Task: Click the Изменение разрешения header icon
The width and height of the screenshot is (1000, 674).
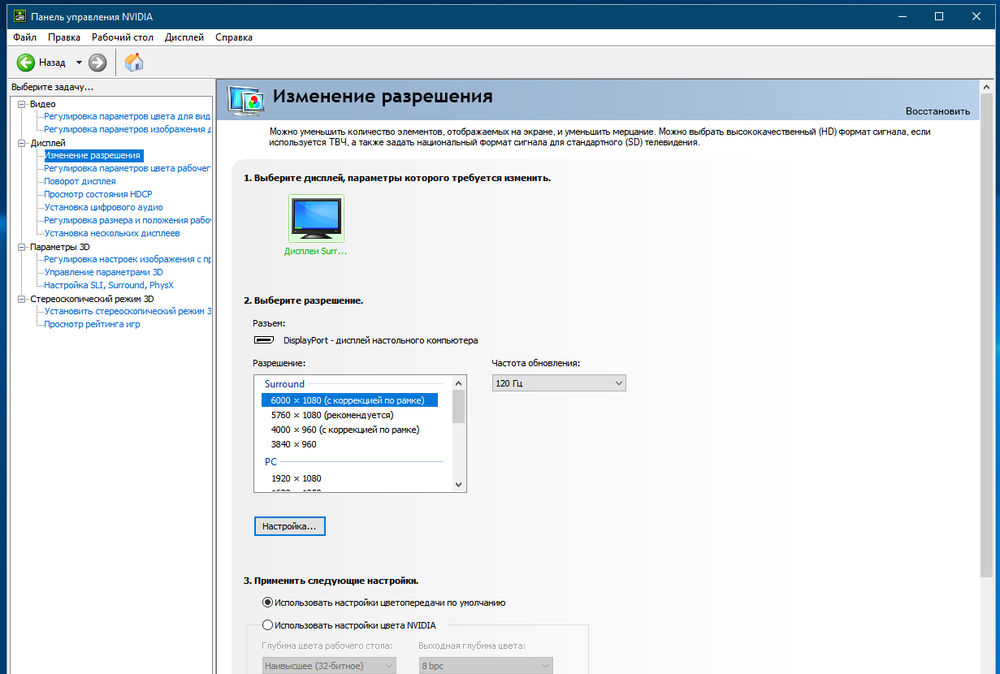Action: point(246,100)
